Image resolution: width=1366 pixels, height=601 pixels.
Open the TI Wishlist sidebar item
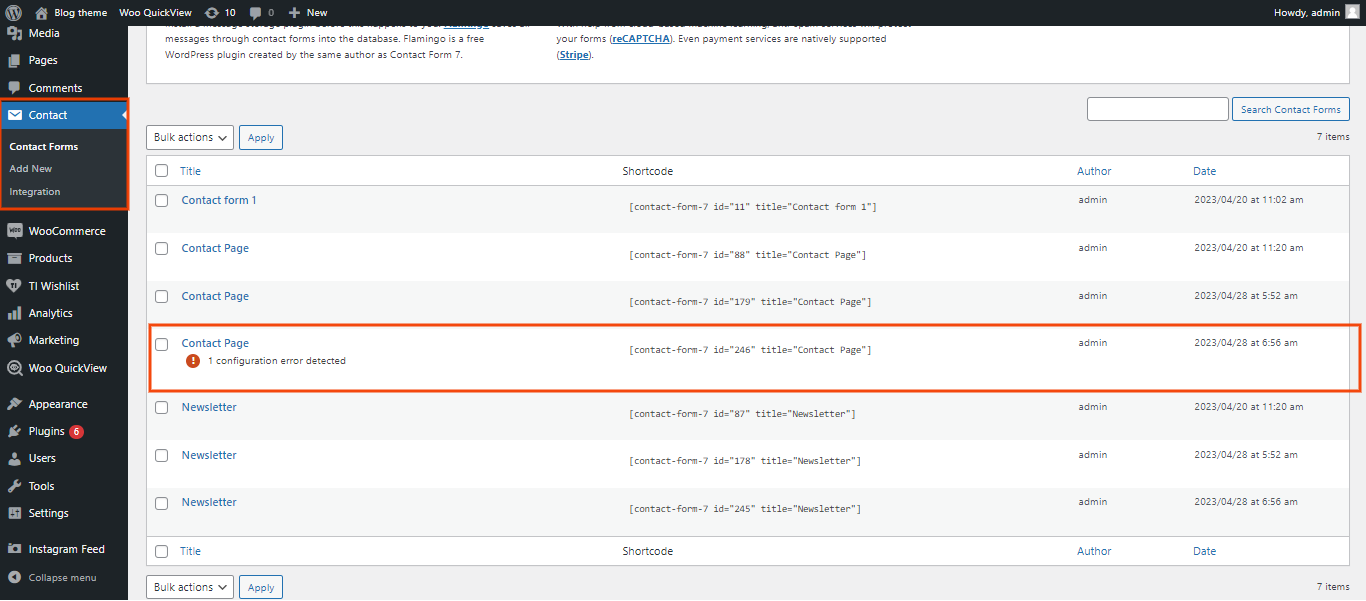pos(53,286)
